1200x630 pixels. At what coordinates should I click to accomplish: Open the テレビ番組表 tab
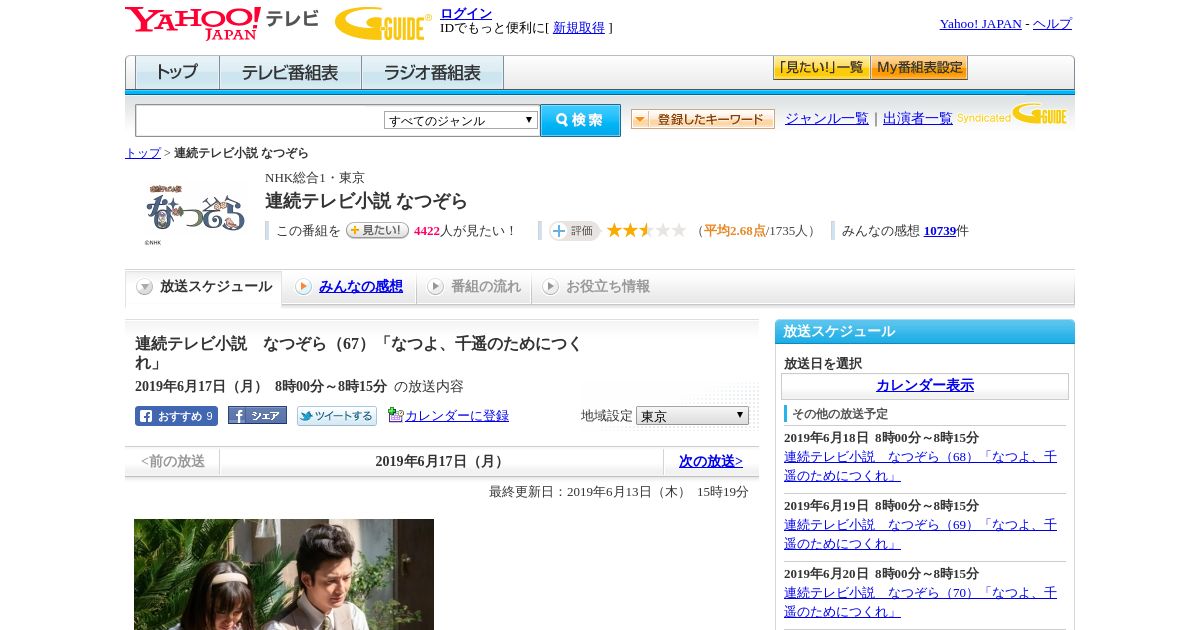[290, 73]
